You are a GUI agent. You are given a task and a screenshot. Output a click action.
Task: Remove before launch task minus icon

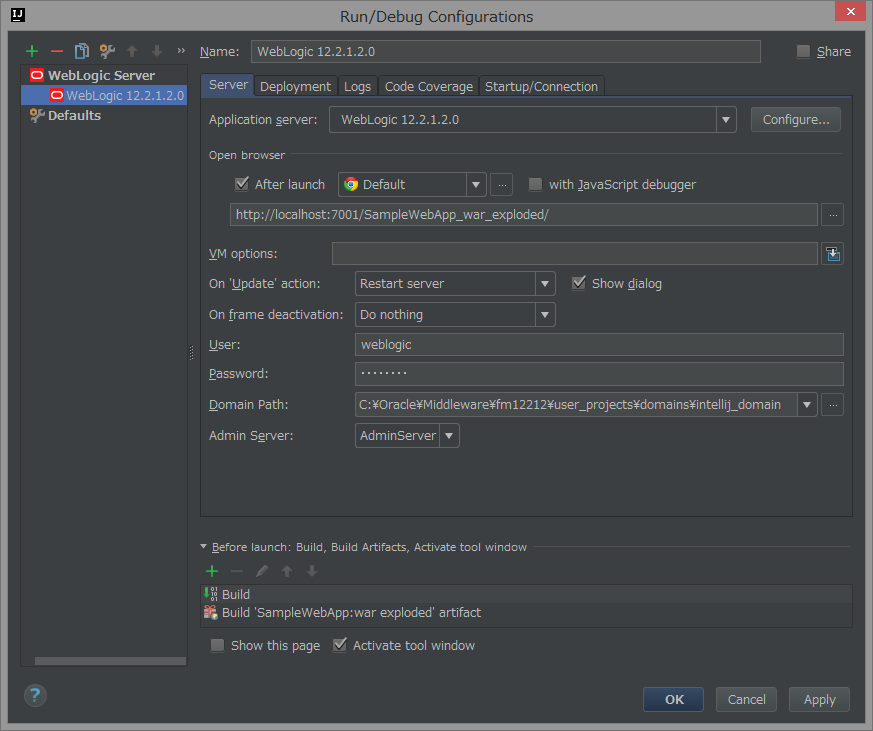click(237, 571)
